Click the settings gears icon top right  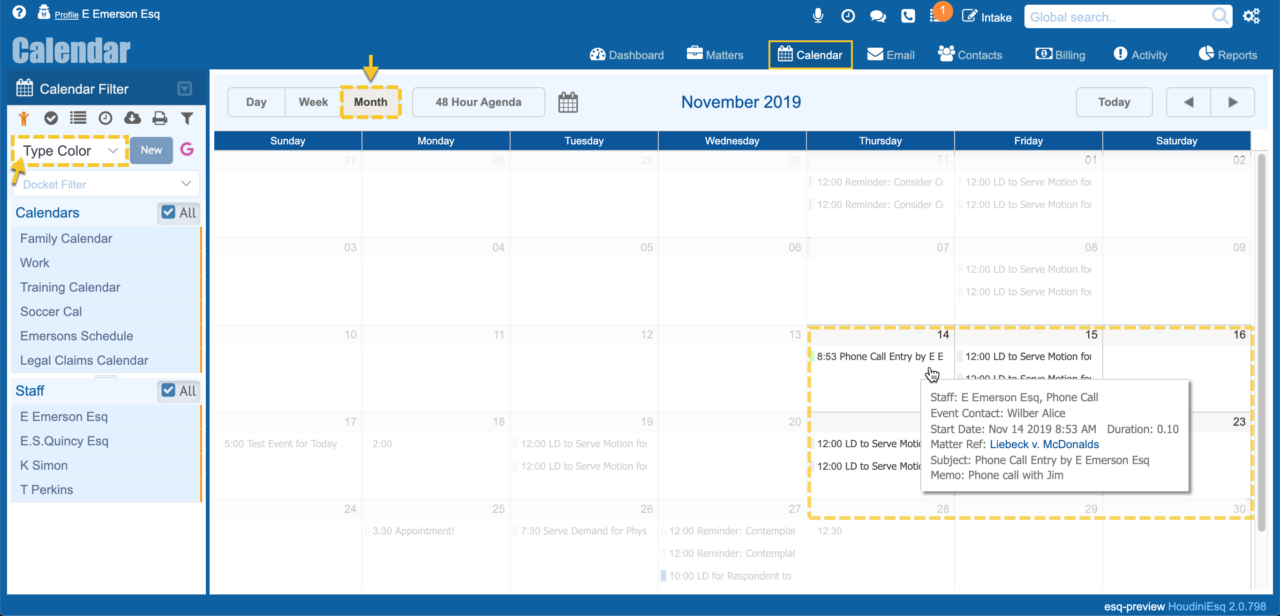(x=1251, y=16)
